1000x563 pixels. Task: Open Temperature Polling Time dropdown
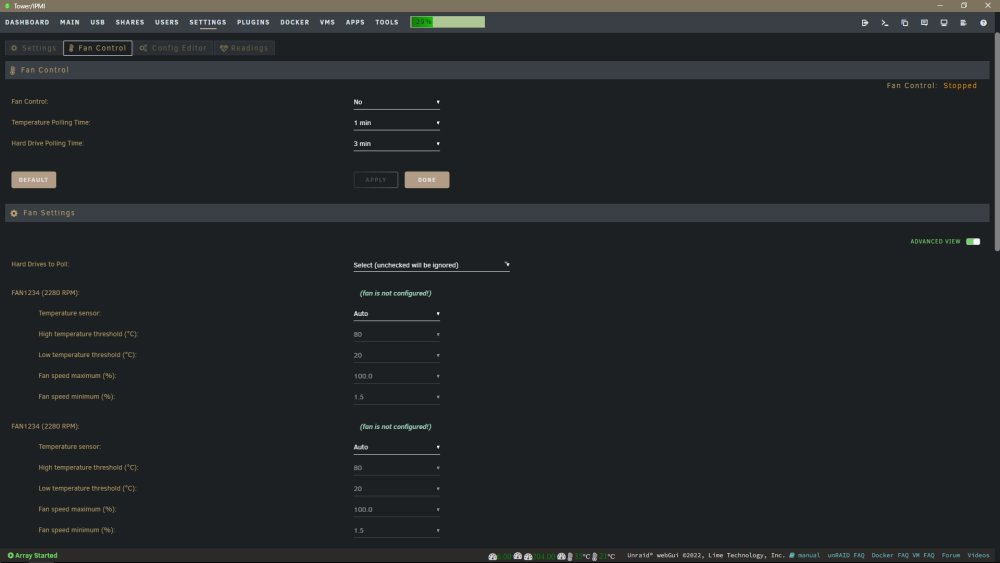click(x=397, y=123)
